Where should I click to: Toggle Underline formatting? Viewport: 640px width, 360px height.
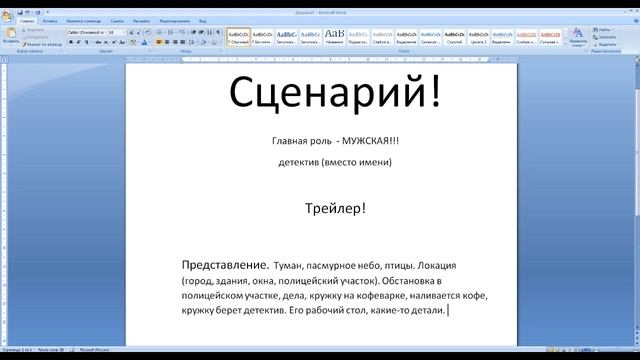tap(86, 42)
